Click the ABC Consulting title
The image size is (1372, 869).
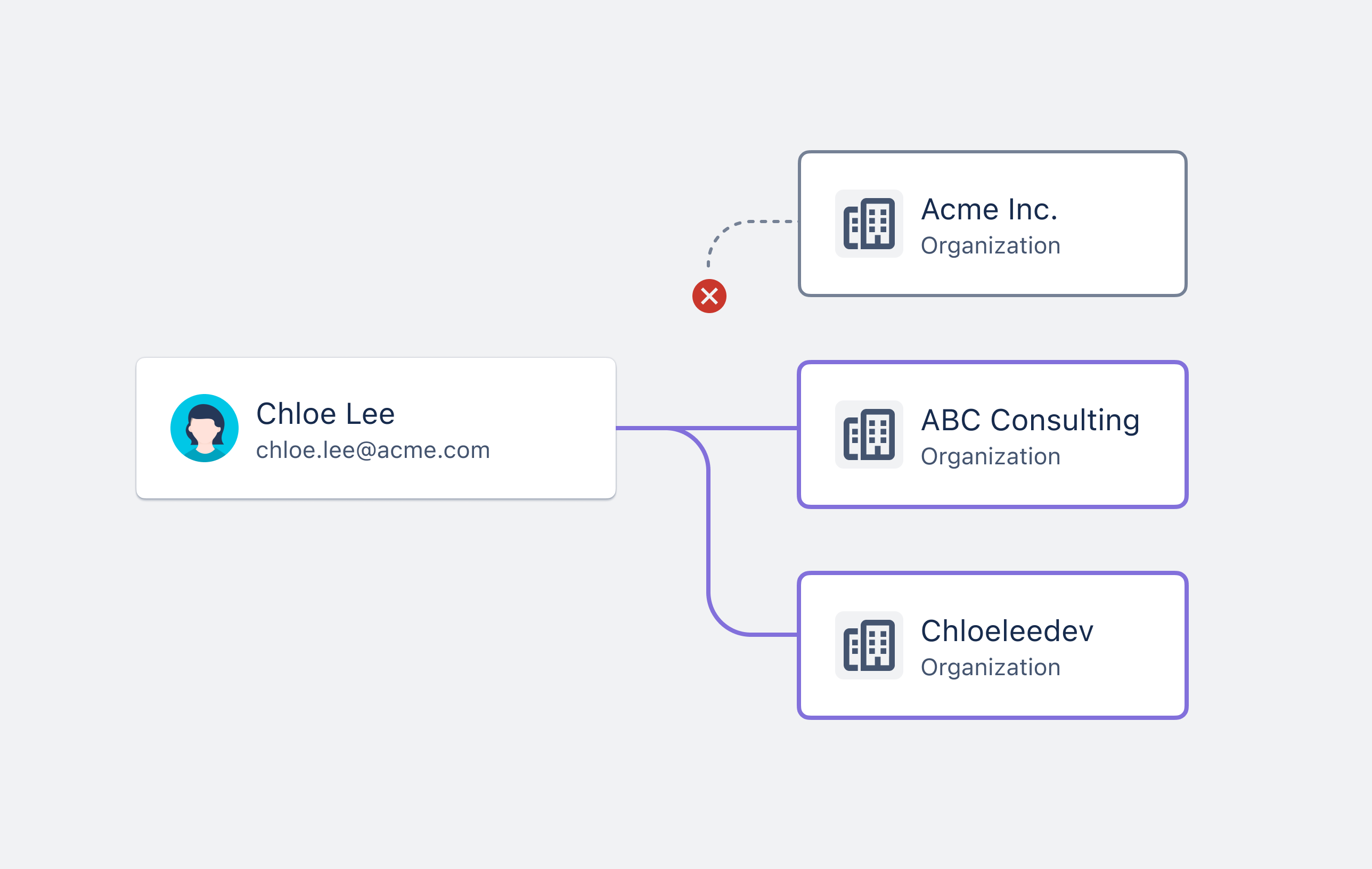coord(1030,420)
